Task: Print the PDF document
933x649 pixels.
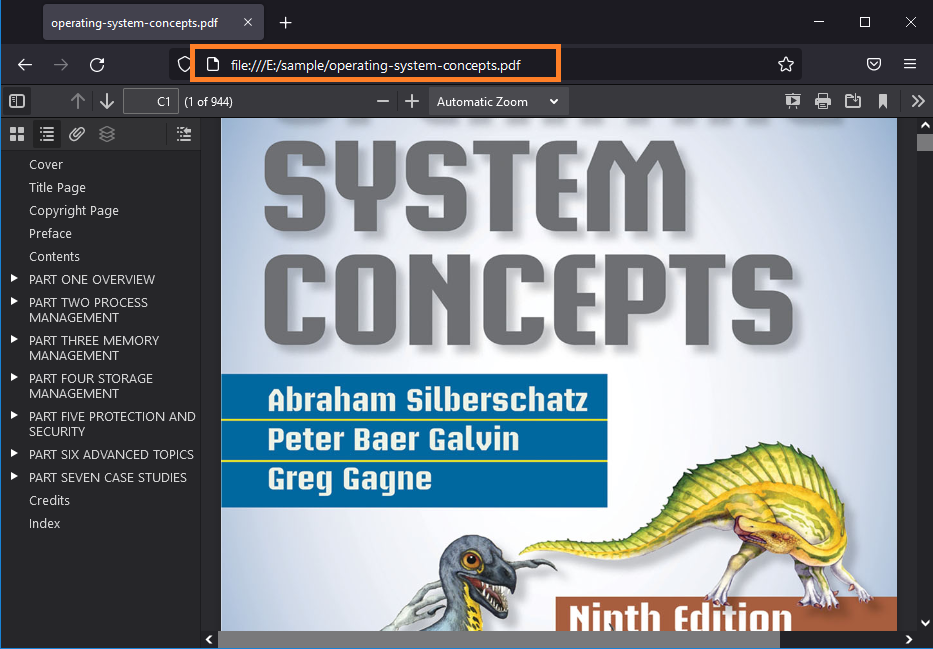Action: [822, 101]
